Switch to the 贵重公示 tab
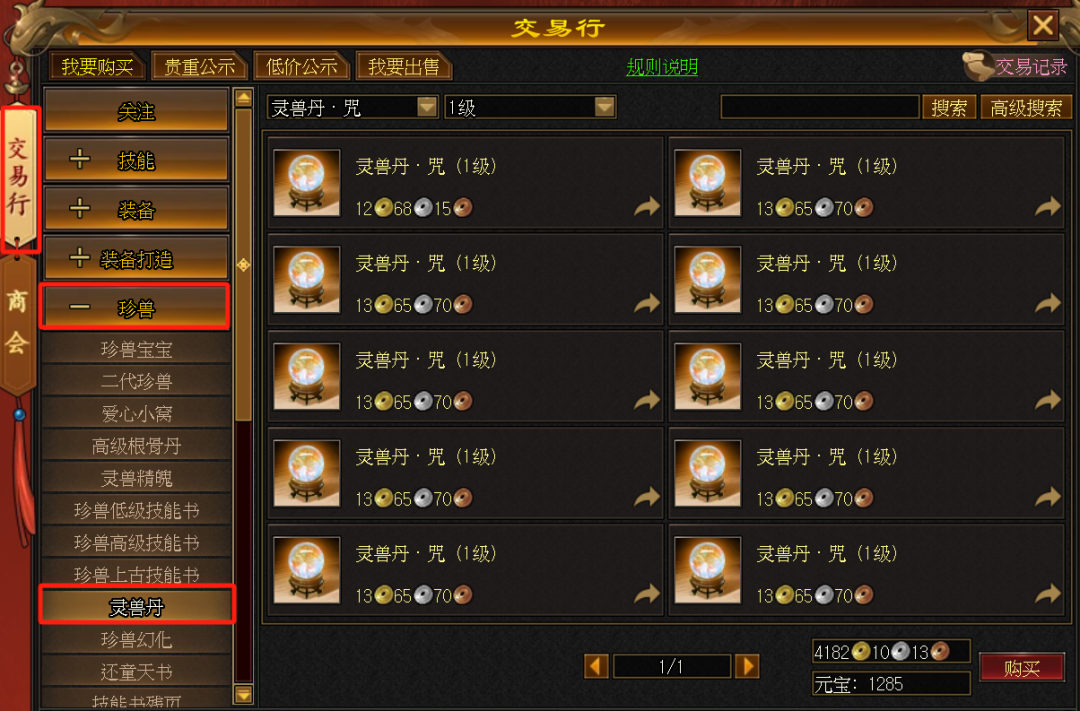 tap(199, 67)
